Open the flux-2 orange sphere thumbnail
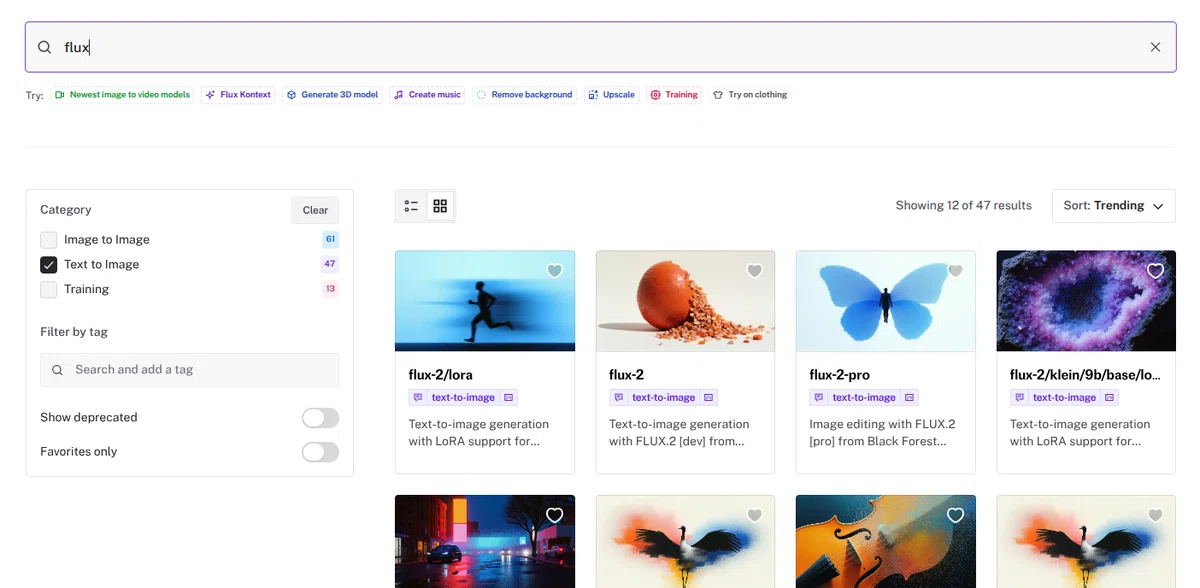Image resolution: width=1200 pixels, height=588 pixels. 685,301
